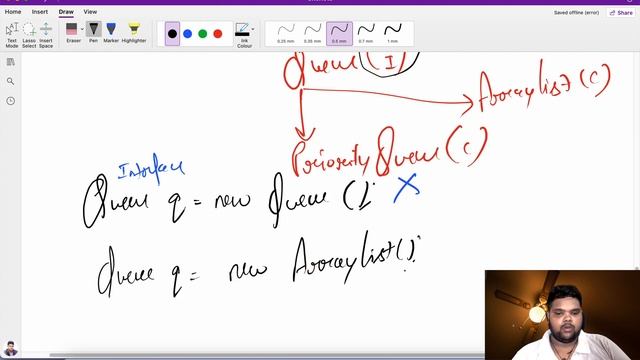Switch to the Draw tab
Screen dimensions: 640x360
[x=66, y=12]
